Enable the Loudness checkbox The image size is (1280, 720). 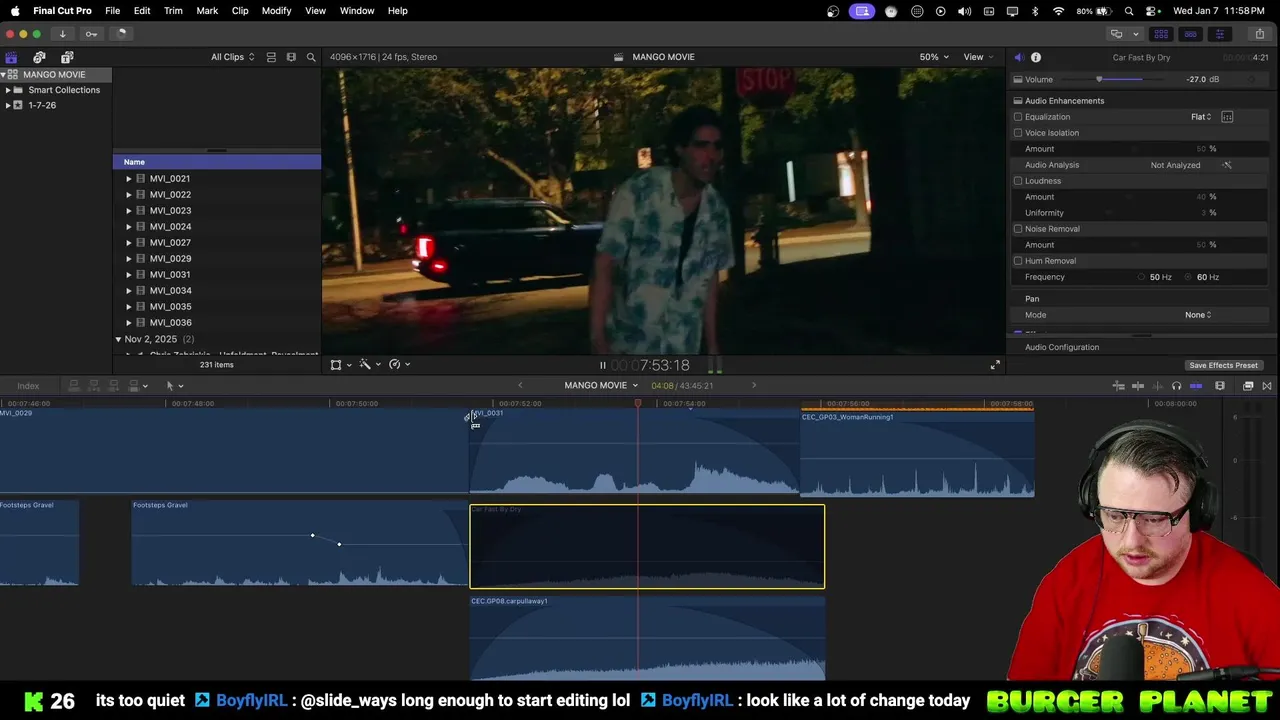[x=1018, y=181]
